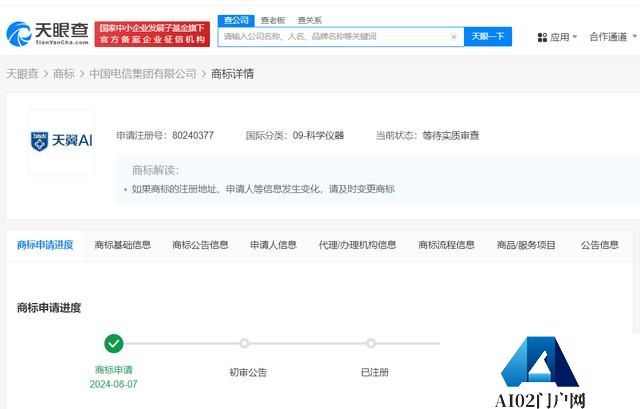Open the 商标基础信息 tab
This screenshot has width=640, height=409.
click(122, 245)
